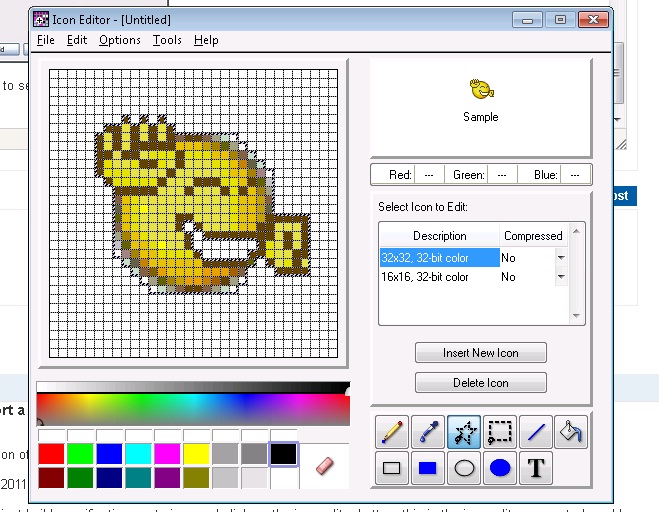Open the File menu
659x512 pixels.
[45, 40]
